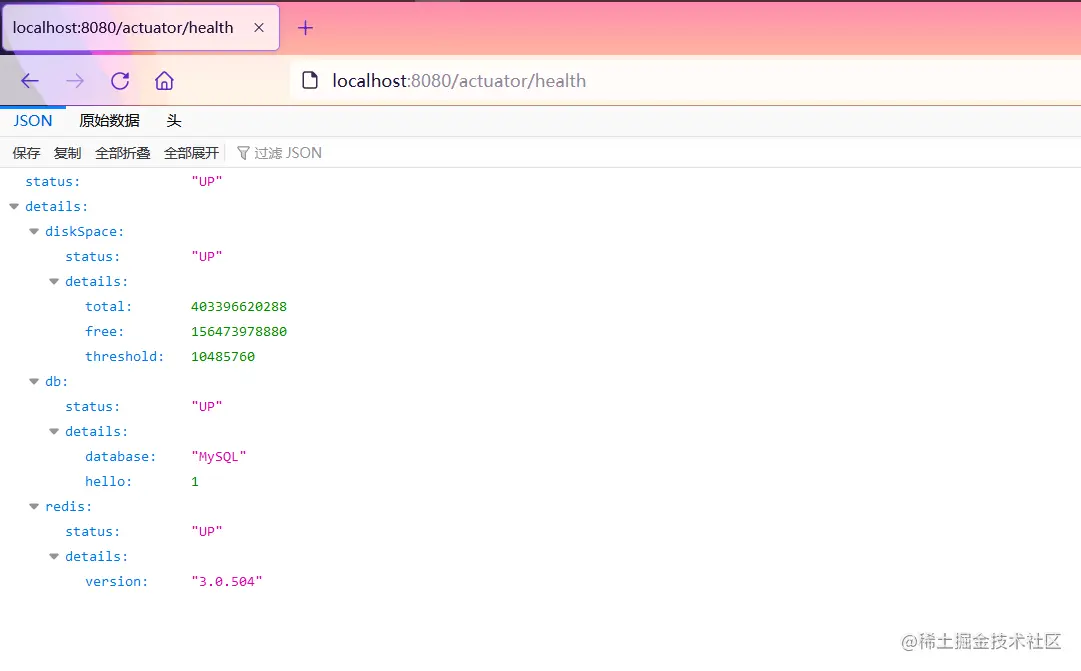Click the redis status "UP" value
This screenshot has height=671, width=1081.
coord(207,532)
